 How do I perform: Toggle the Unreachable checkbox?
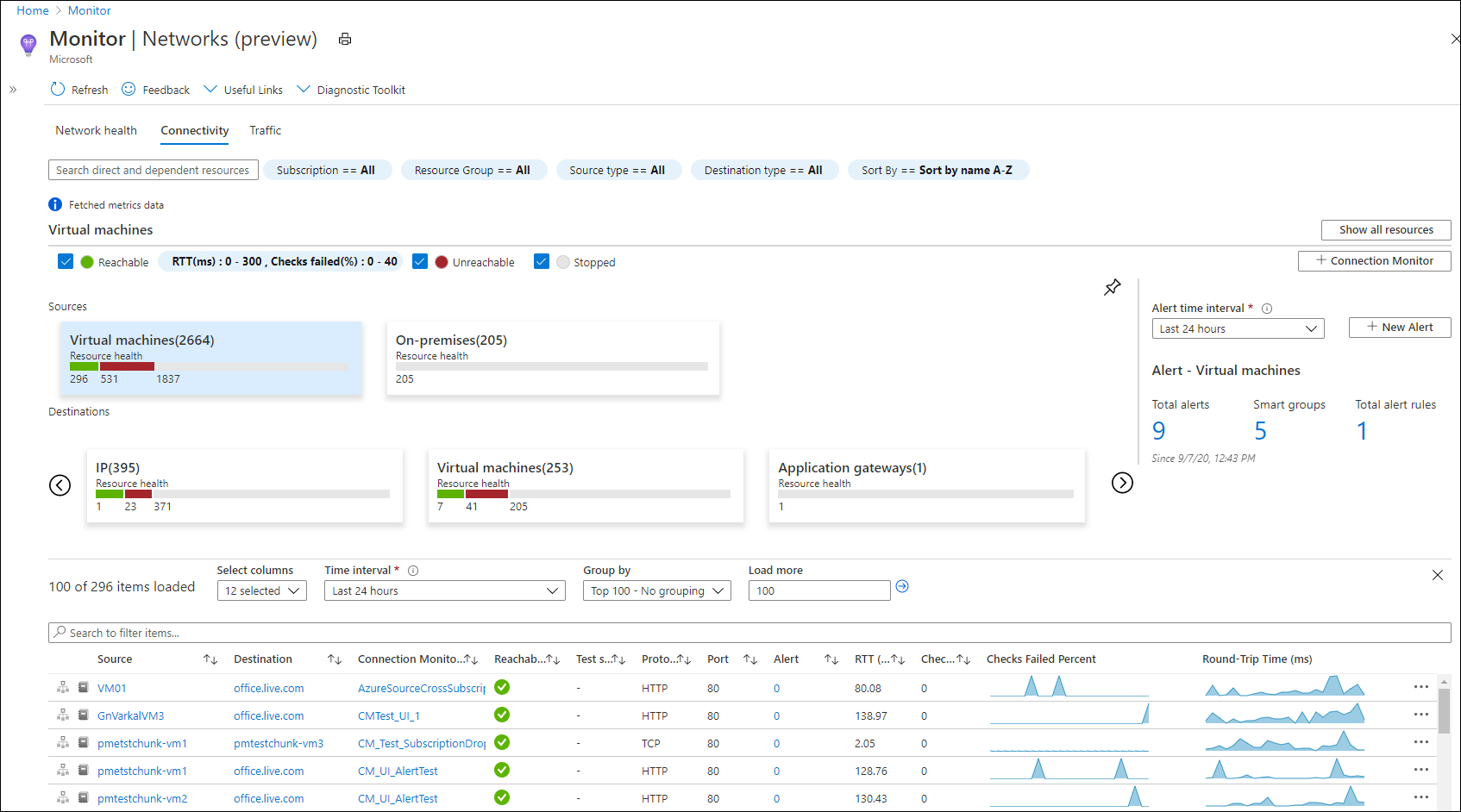pyautogui.click(x=420, y=261)
